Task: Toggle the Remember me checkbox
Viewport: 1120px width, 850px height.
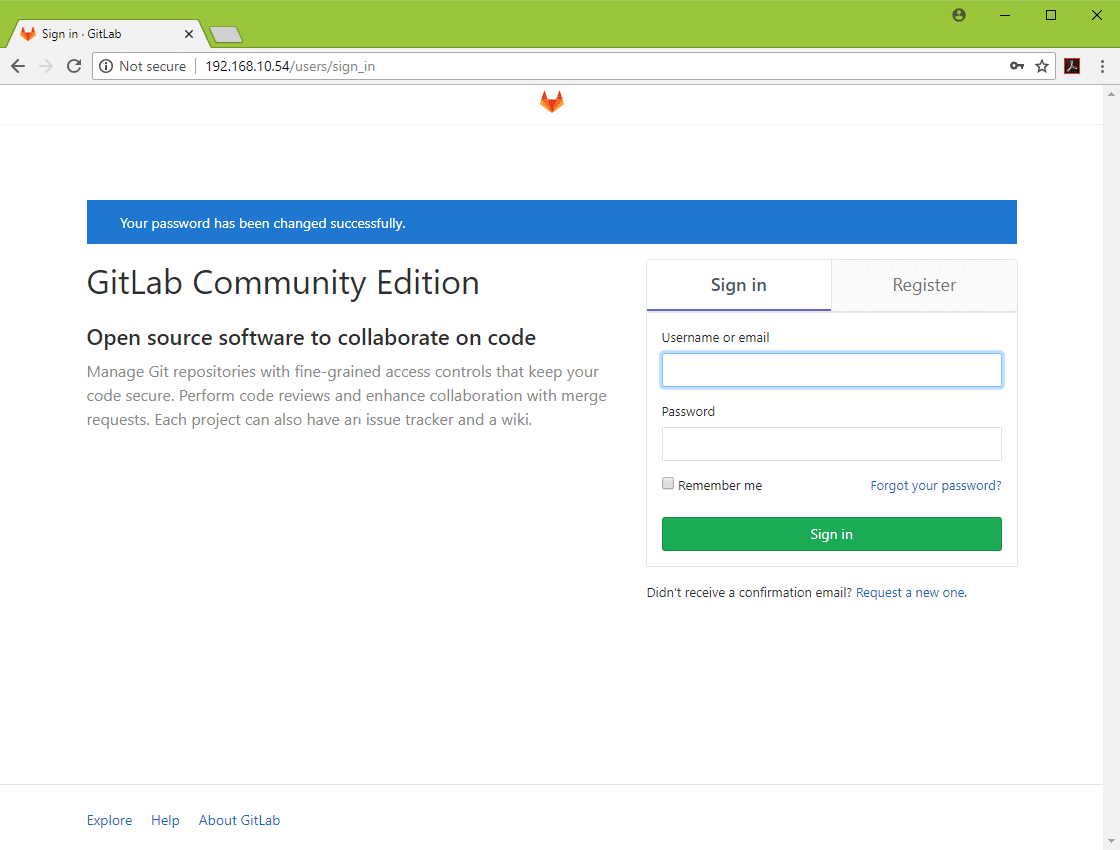Action: [668, 484]
